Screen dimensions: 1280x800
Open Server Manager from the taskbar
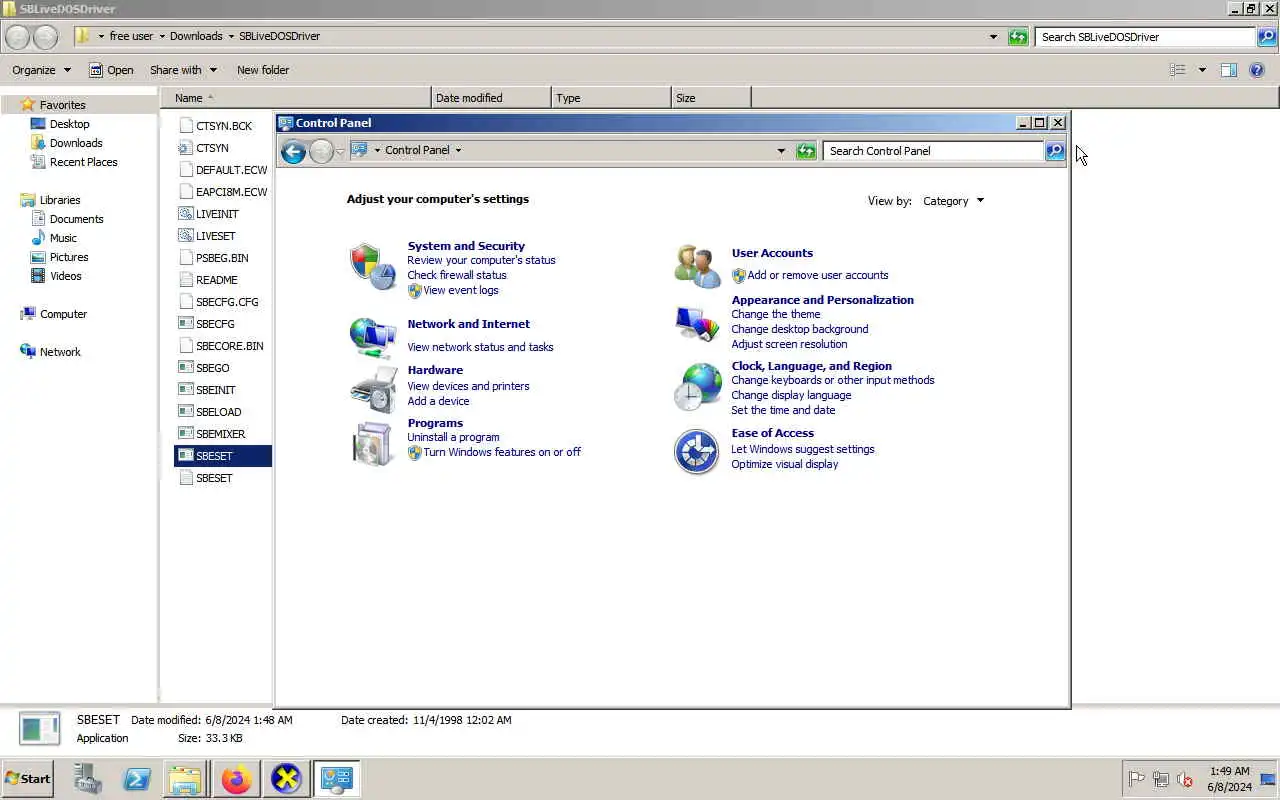[x=88, y=779]
